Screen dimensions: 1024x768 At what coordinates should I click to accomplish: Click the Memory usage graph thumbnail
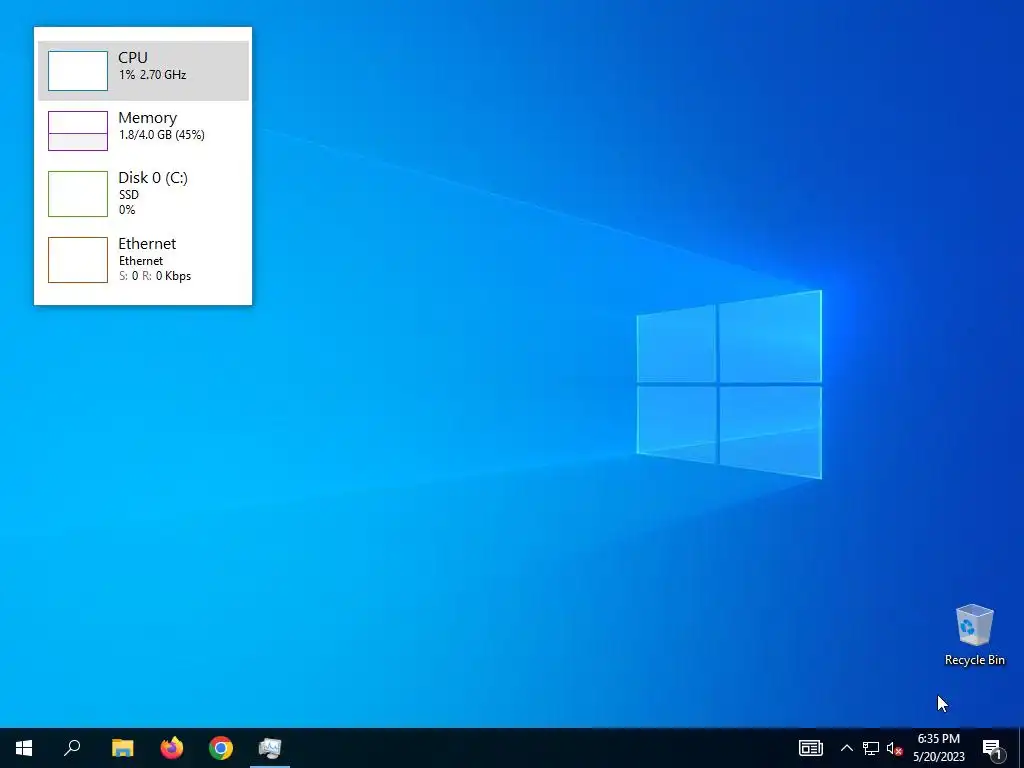(x=78, y=131)
